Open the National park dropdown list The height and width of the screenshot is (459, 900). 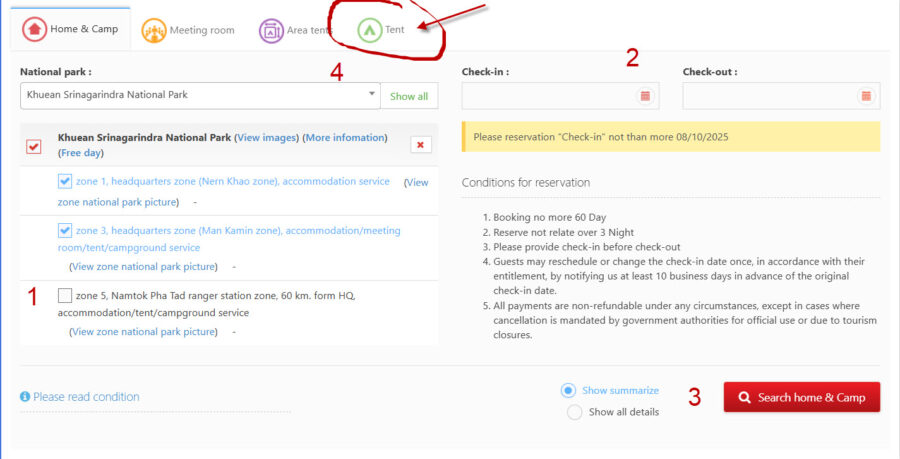point(200,96)
